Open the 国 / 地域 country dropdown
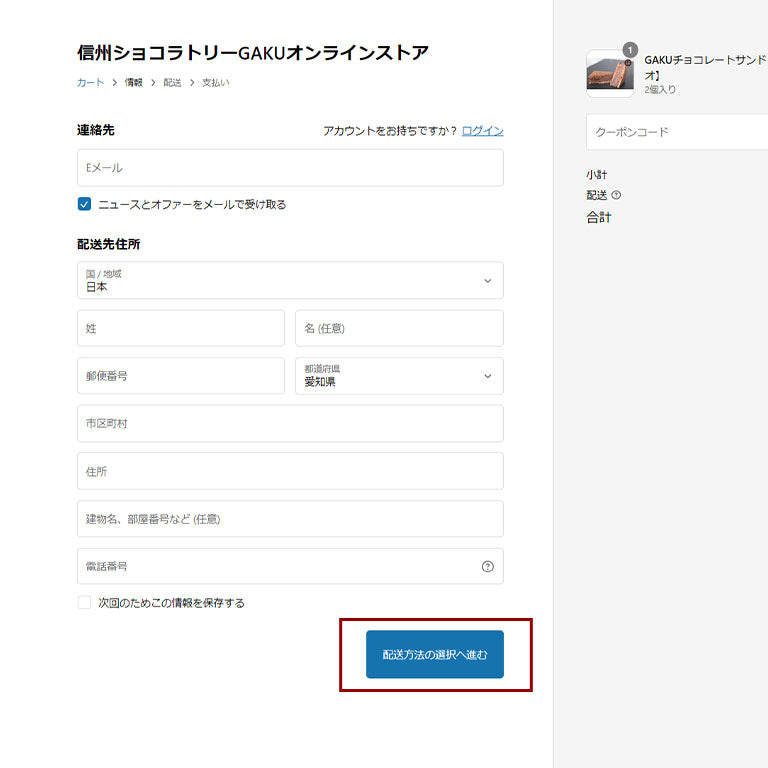The height and width of the screenshot is (768, 768). [x=290, y=280]
